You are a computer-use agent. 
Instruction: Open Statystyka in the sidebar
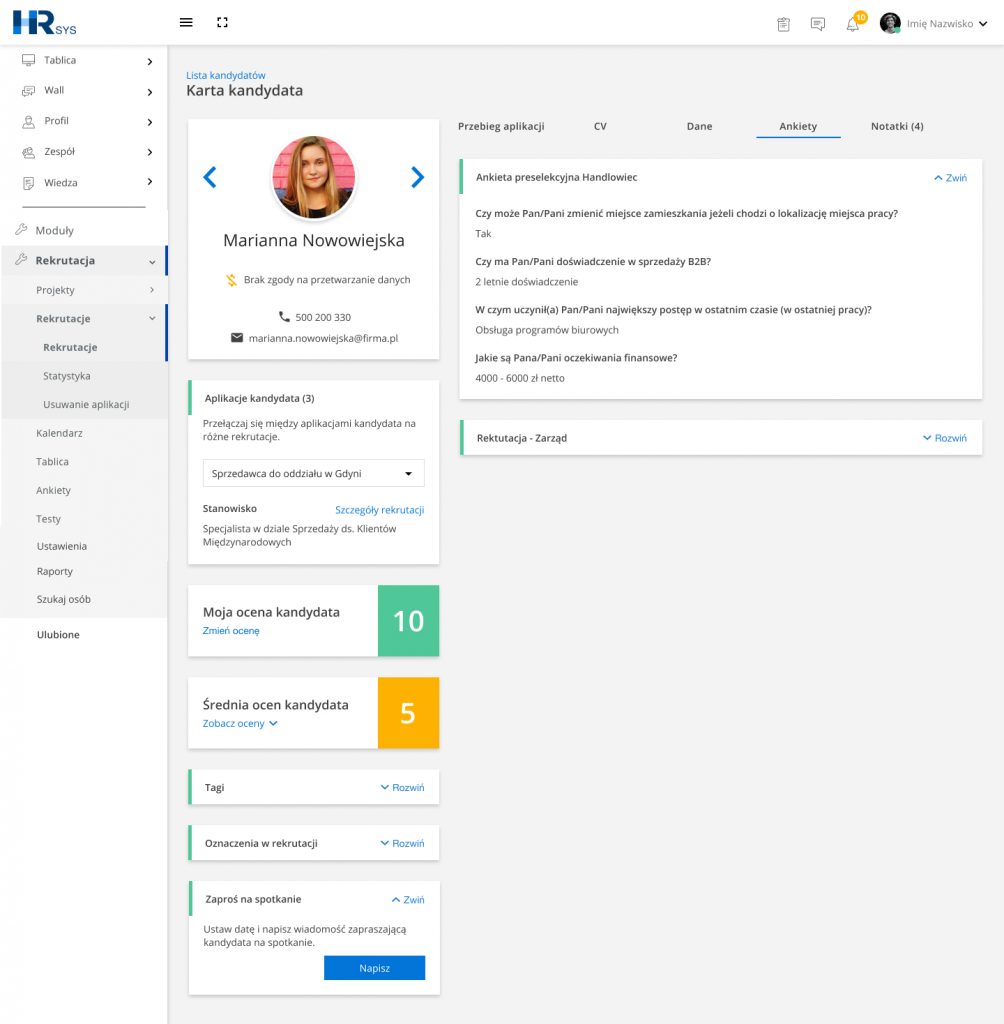(x=67, y=376)
